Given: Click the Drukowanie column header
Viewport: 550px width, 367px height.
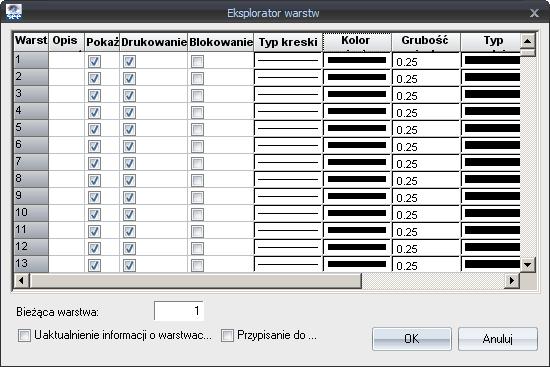Looking at the screenshot, I should pyautogui.click(x=154, y=42).
